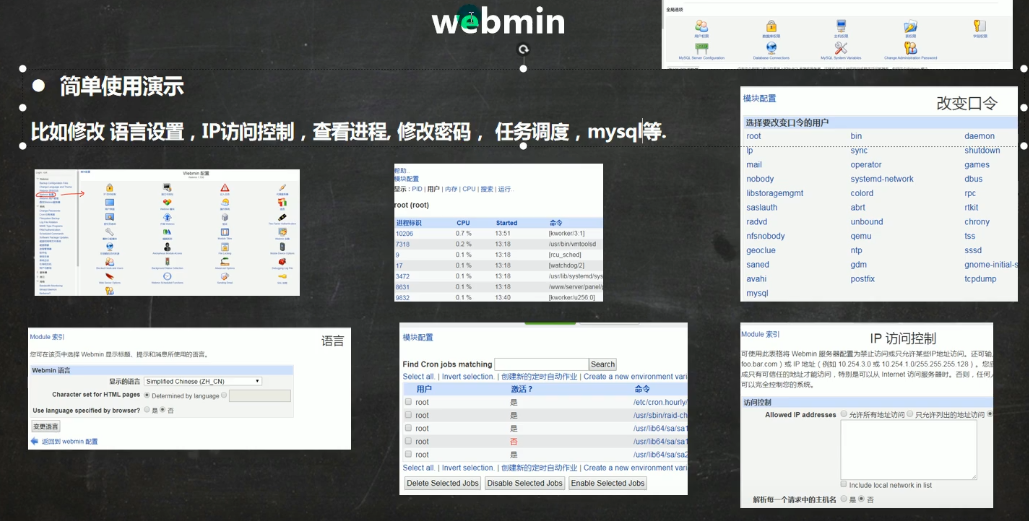Image resolution: width=1029 pixels, height=521 pixels.
Task: Select 只允许列出的地址访问 radio option
Action: click(910, 414)
